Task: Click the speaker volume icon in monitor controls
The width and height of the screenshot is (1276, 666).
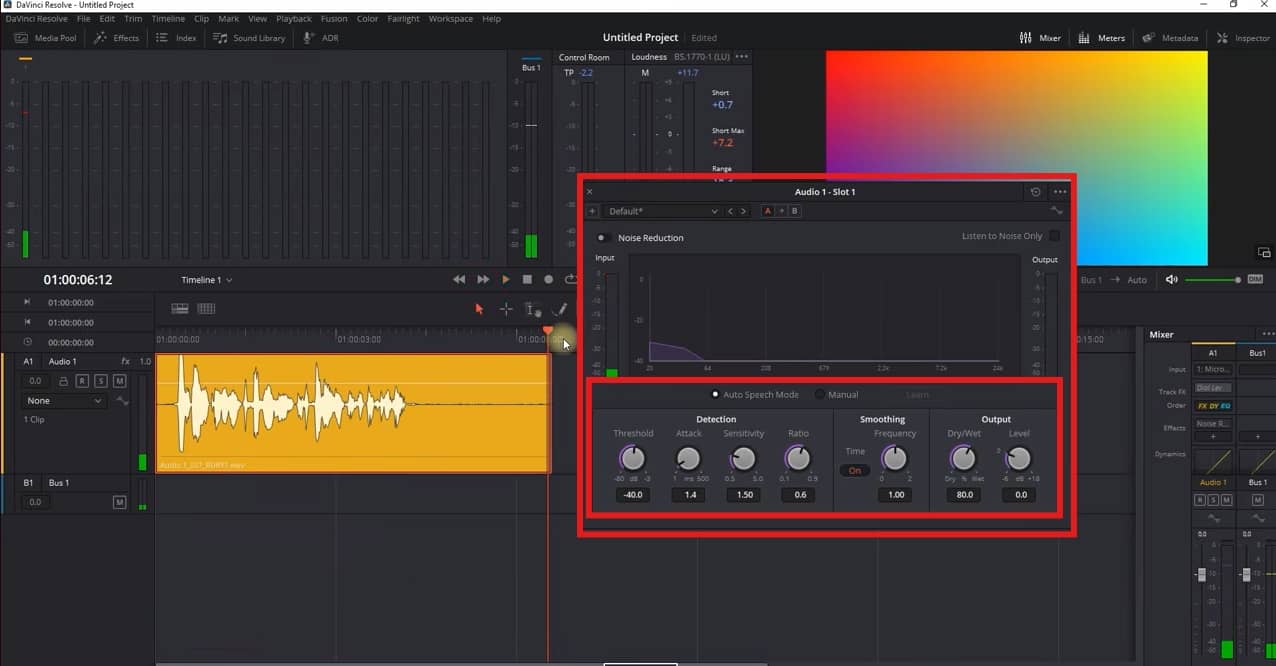Action: tap(1172, 280)
